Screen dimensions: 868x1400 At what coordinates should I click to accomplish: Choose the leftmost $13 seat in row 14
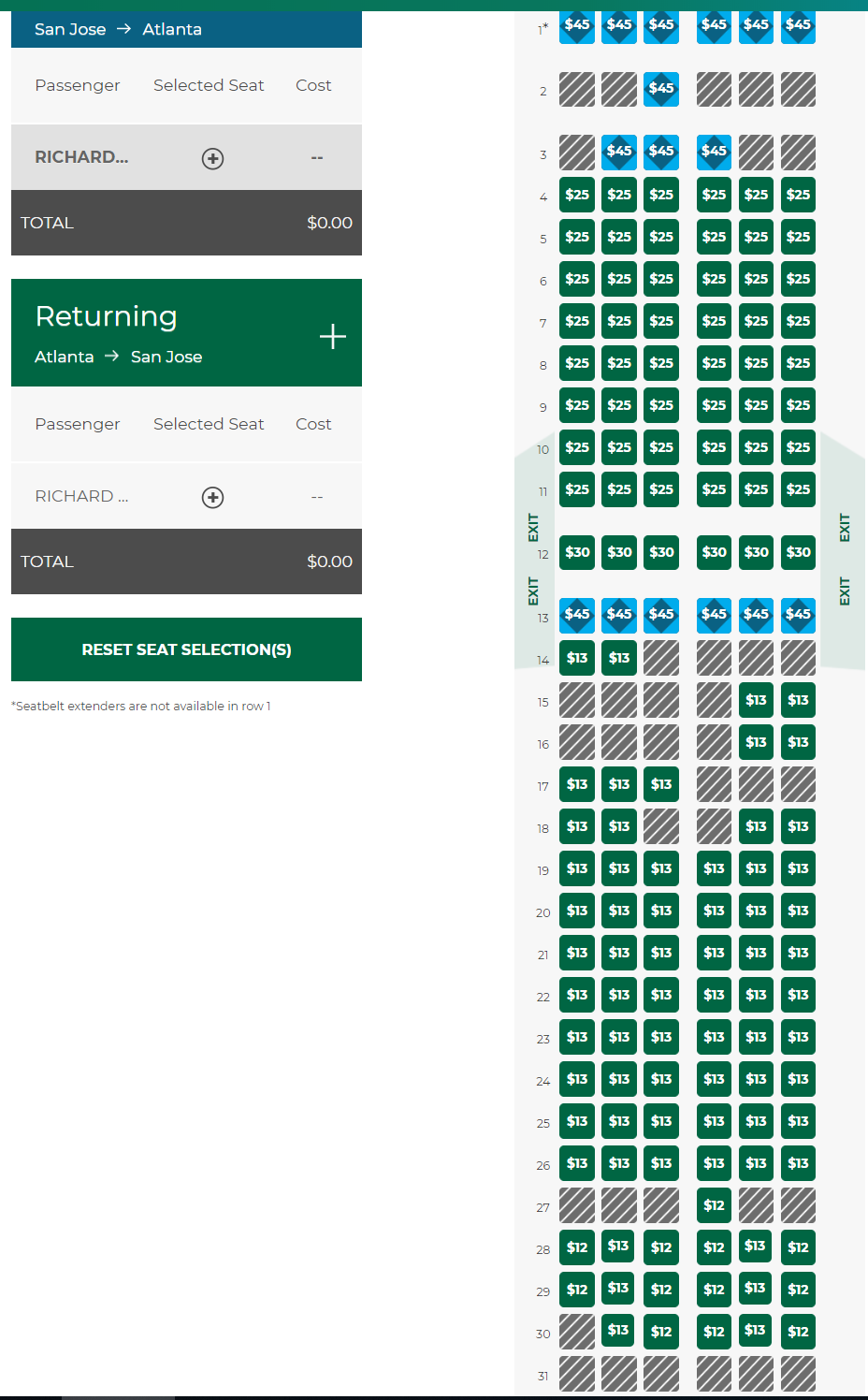click(577, 658)
